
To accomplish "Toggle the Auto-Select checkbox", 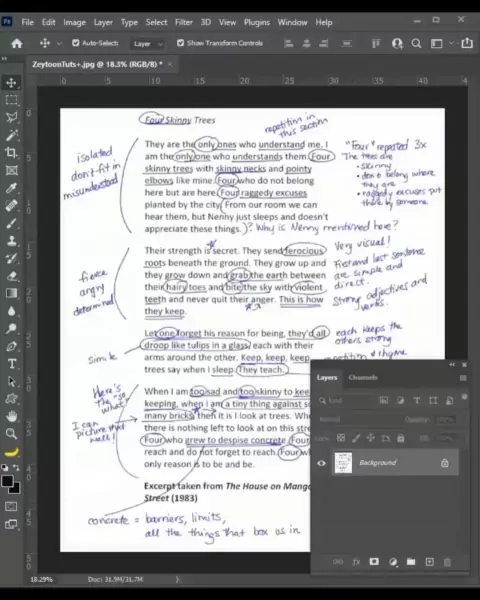I will pyautogui.click(x=75, y=43).
